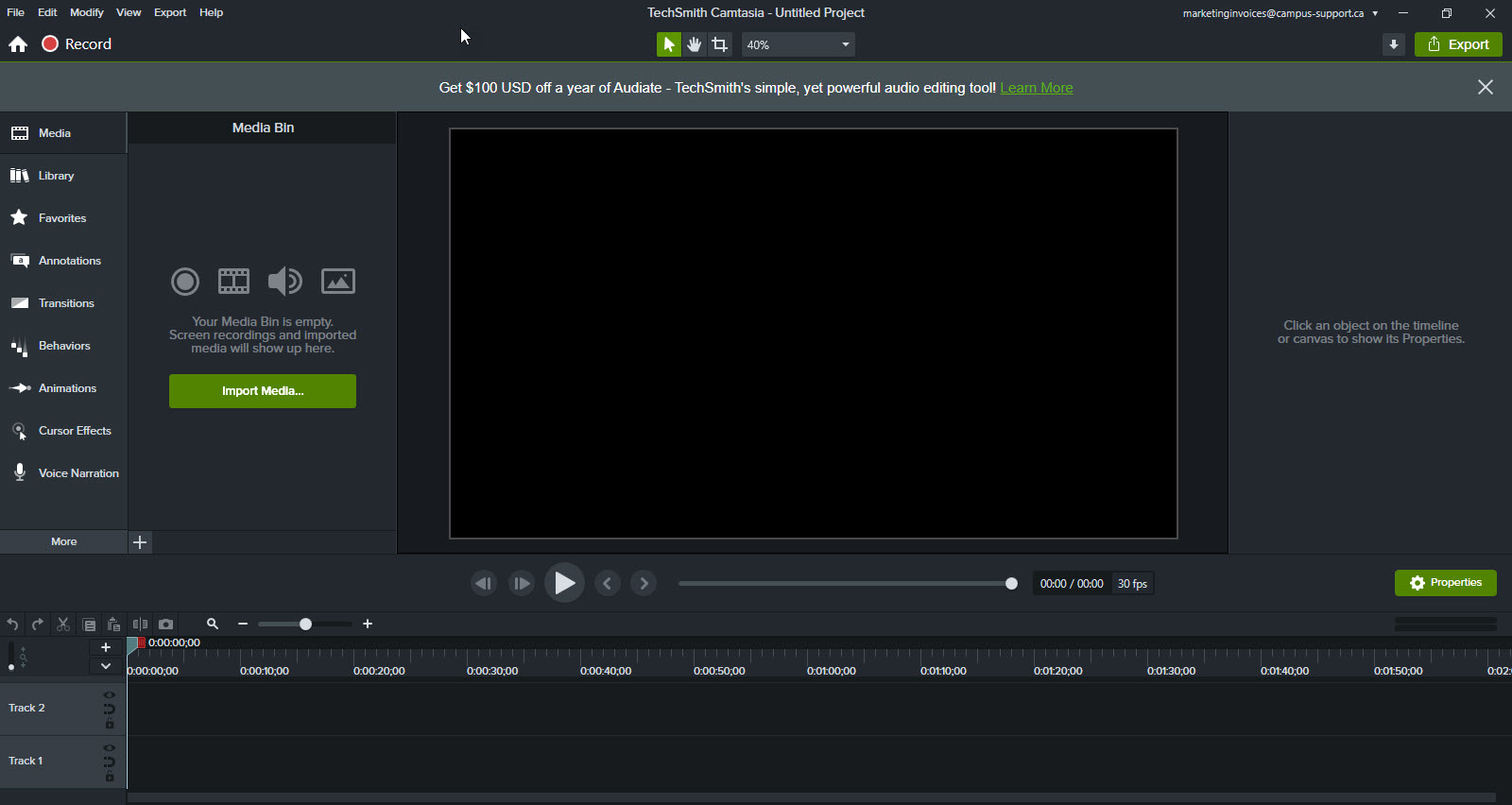Play the timeline with the Play button

pyautogui.click(x=564, y=583)
